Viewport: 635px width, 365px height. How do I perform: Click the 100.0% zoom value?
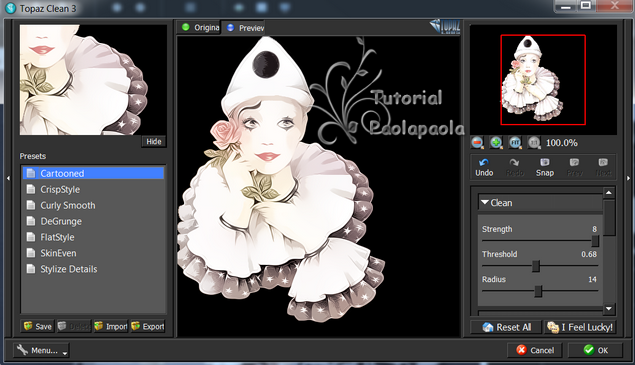click(561, 143)
